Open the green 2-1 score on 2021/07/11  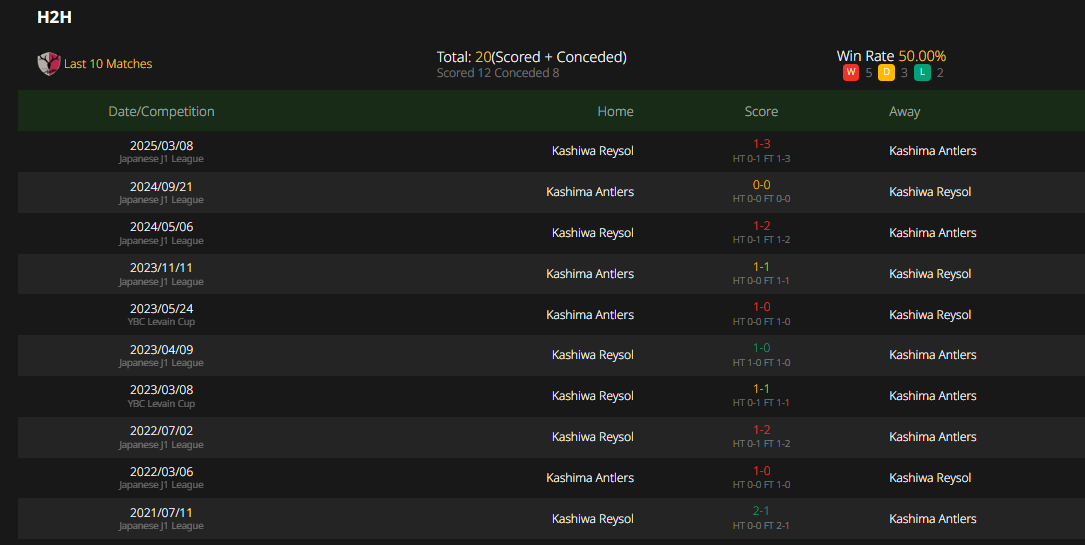click(x=761, y=510)
